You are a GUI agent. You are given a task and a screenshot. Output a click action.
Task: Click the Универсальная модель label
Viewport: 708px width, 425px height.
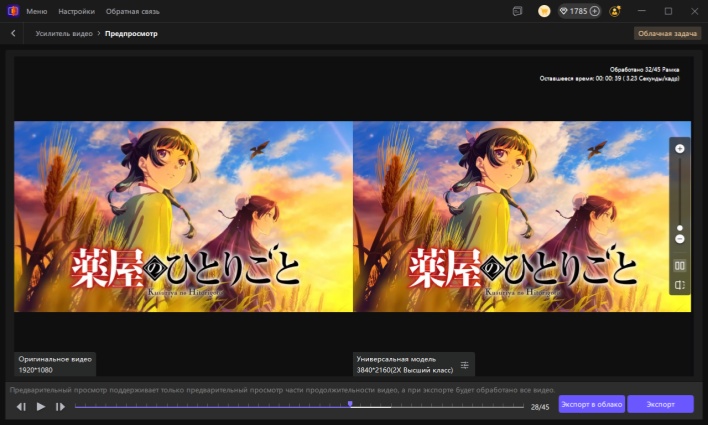[x=396, y=359]
